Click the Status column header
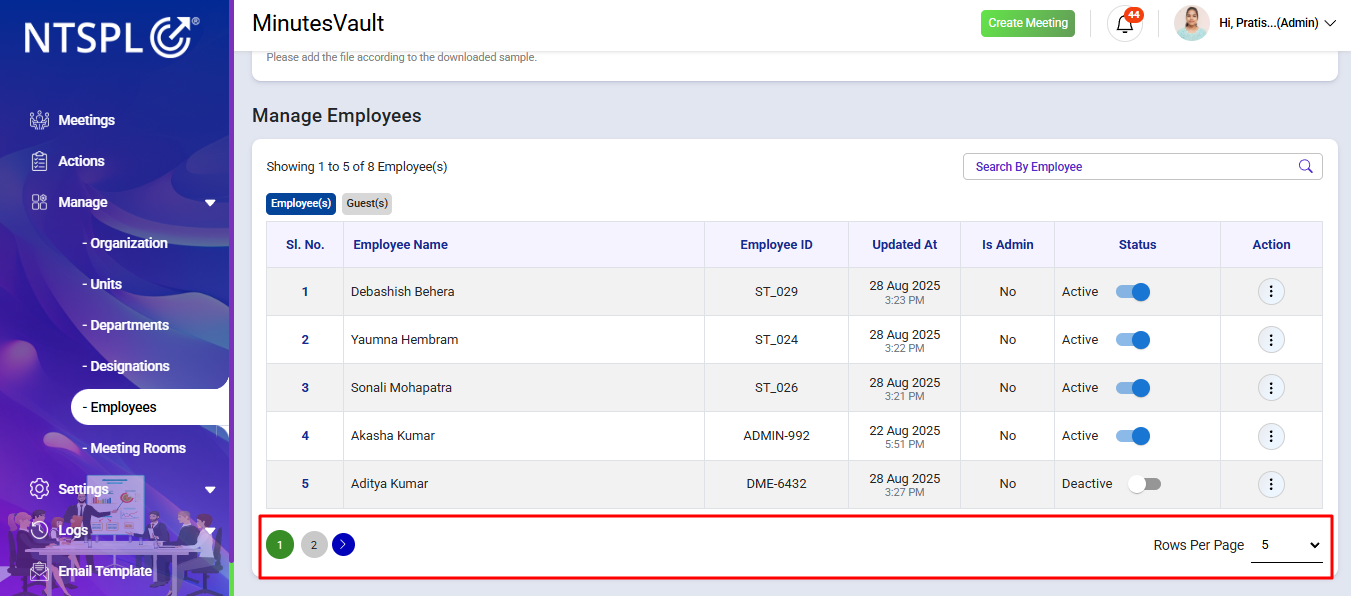The width and height of the screenshot is (1351, 596). click(1137, 244)
